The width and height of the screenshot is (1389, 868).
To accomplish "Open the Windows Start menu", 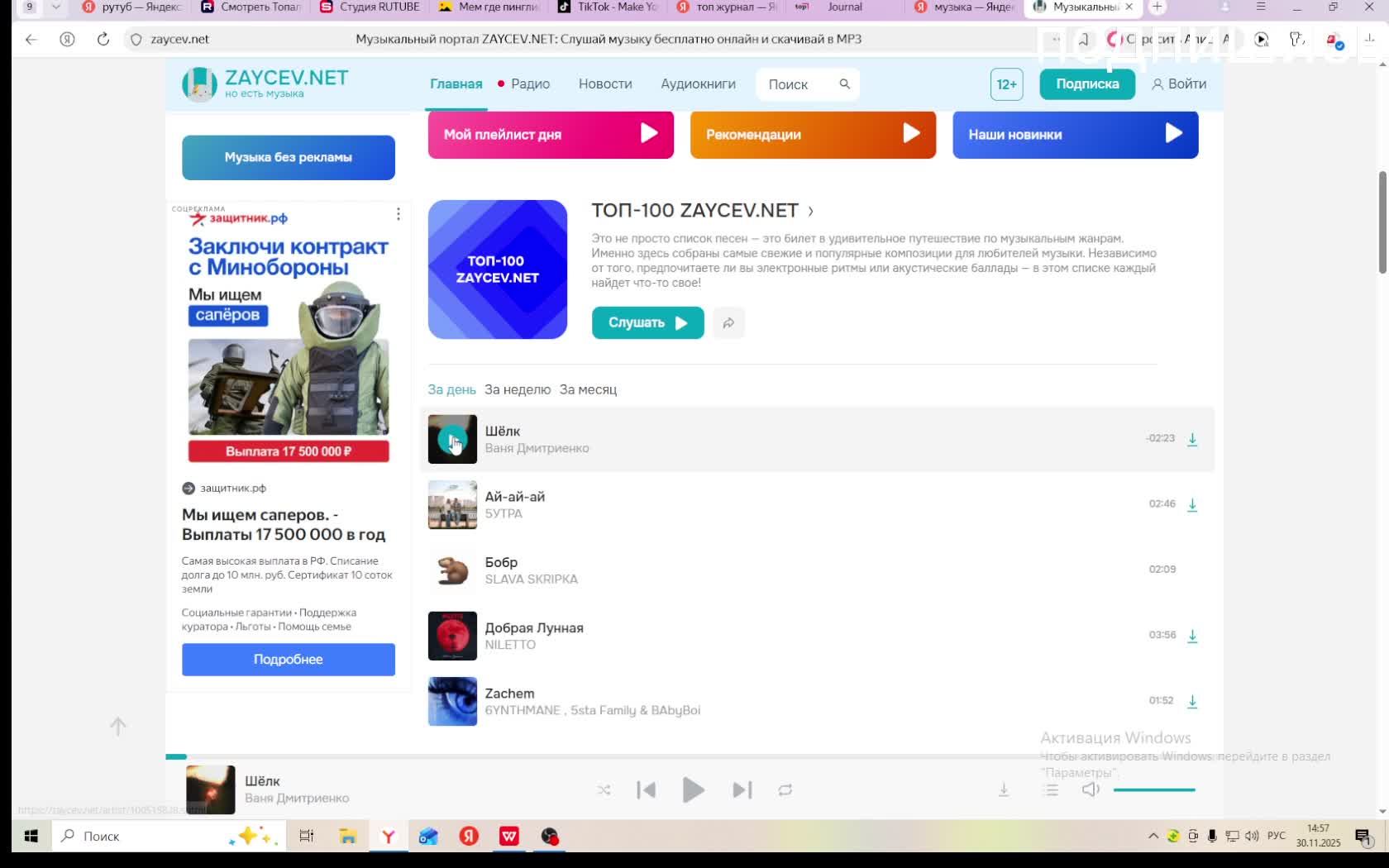I will coord(31,837).
